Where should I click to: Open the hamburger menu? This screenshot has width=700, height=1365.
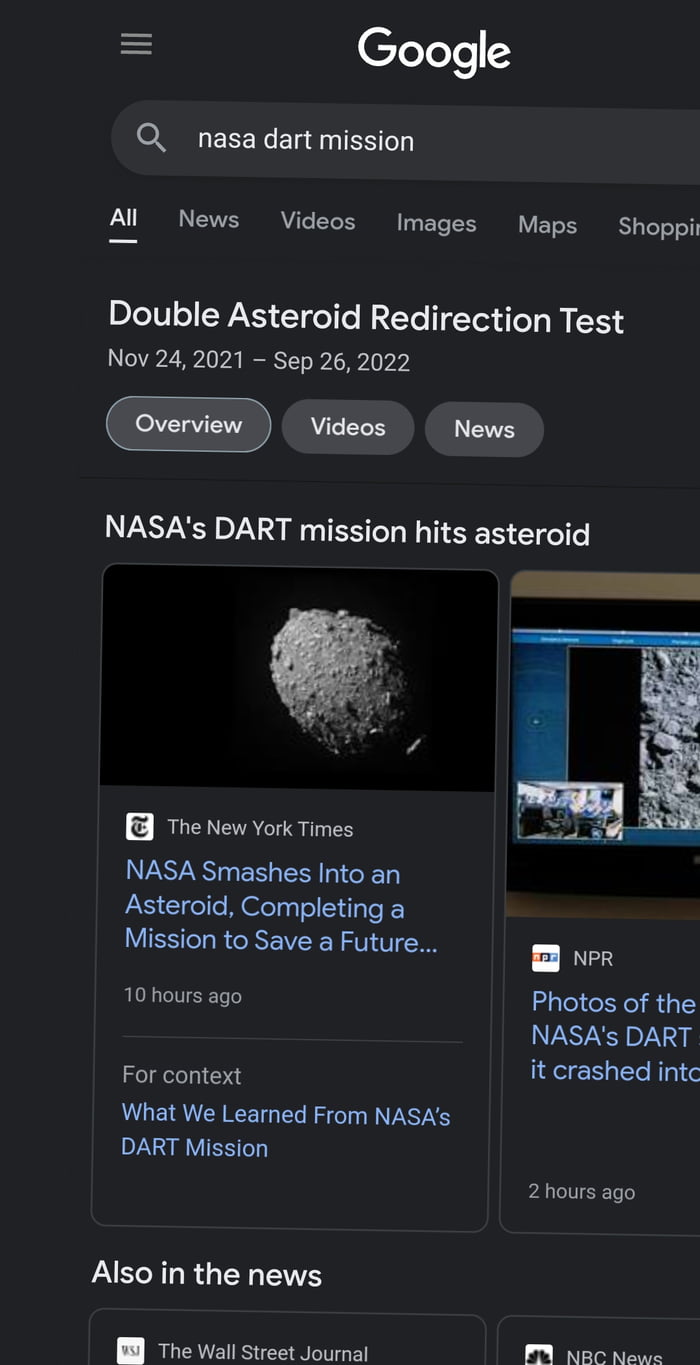tap(136, 44)
